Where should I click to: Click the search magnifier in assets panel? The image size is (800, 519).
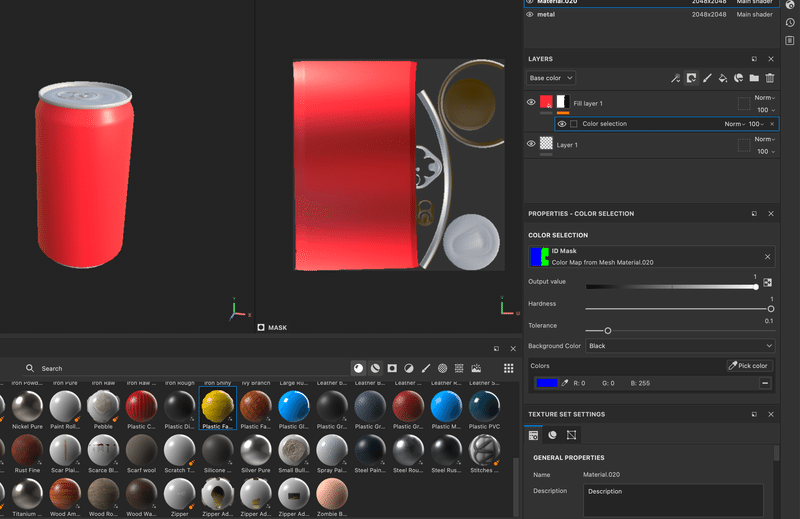click(x=30, y=368)
